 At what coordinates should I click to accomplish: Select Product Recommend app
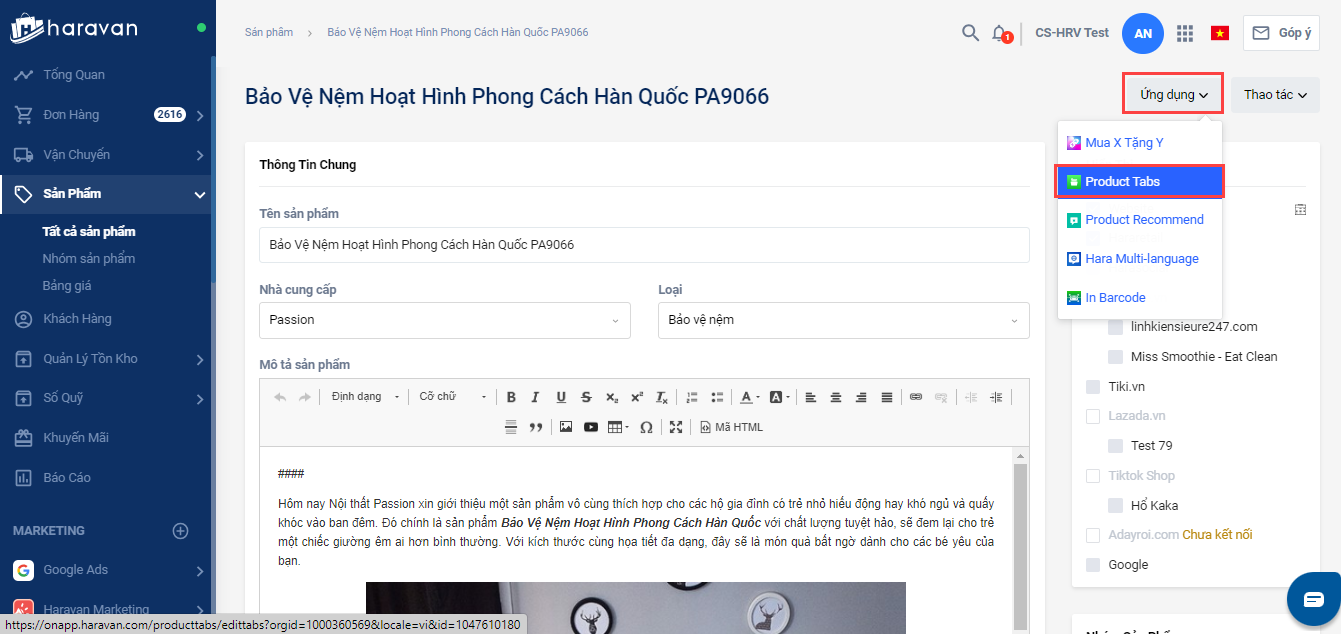click(x=1140, y=220)
